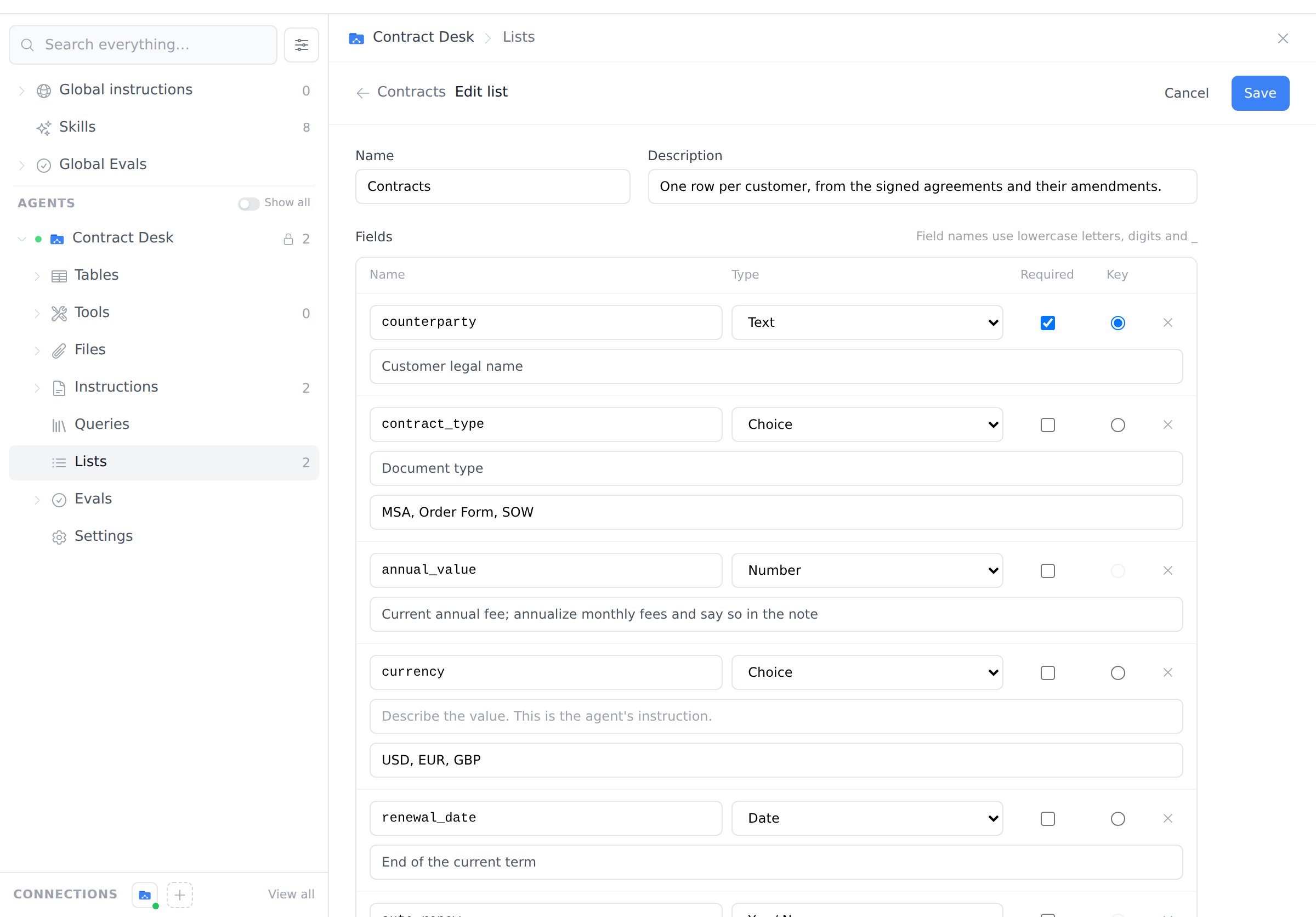Open the currency Type dropdown
Screen dimensions: 1316x917
pyautogui.click(x=867, y=672)
